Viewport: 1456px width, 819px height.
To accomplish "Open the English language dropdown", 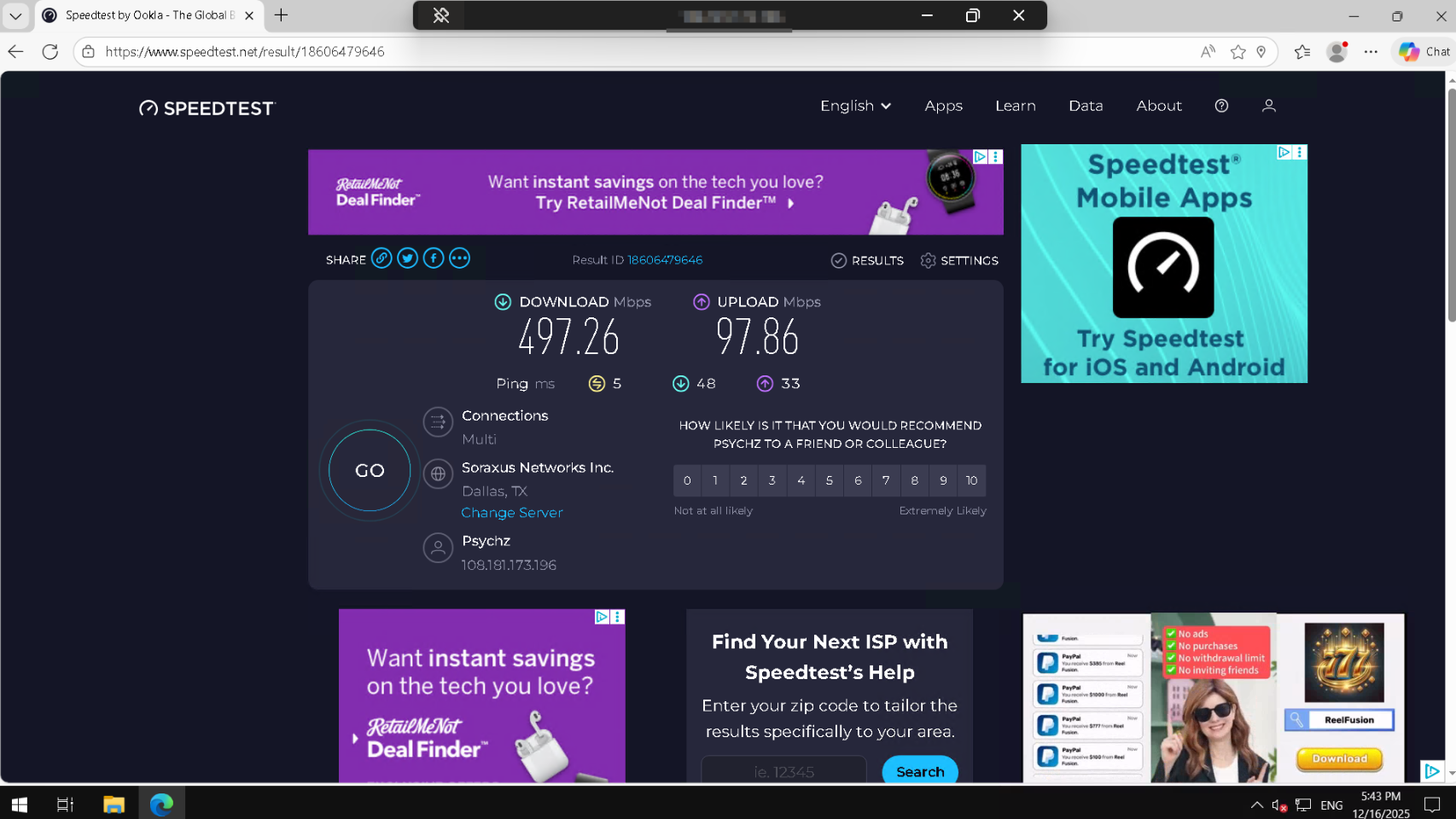I will (x=855, y=106).
